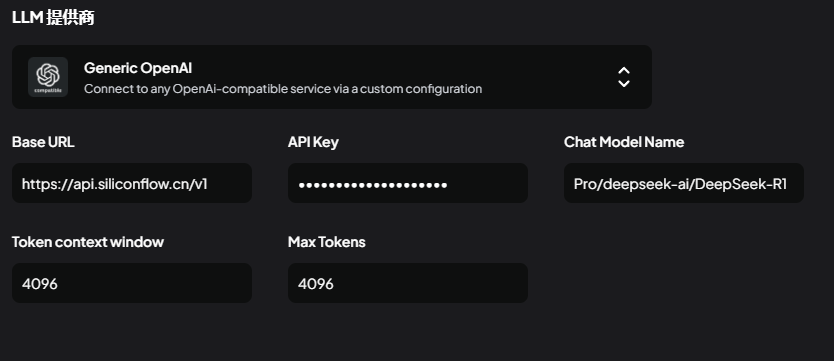Screen dimensions: 834x361
Task: Click the Base URL label
Action: coord(43,142)
